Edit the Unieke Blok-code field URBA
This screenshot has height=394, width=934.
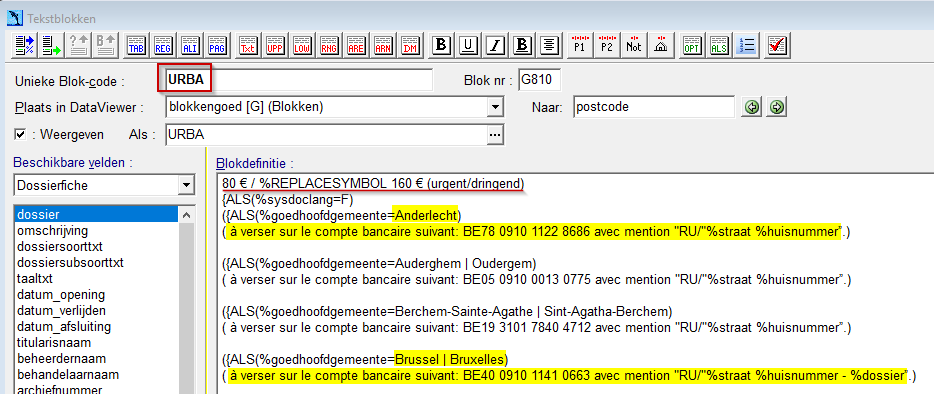299,80
